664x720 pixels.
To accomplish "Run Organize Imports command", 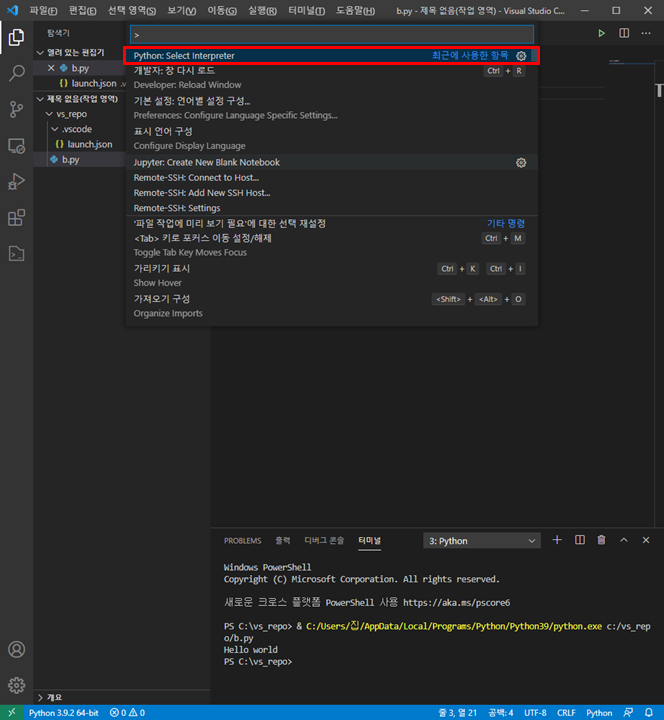I will tap(331, 306).
